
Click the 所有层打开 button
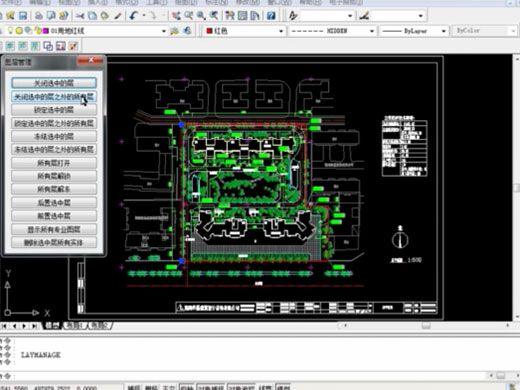(x=54, y=163)
